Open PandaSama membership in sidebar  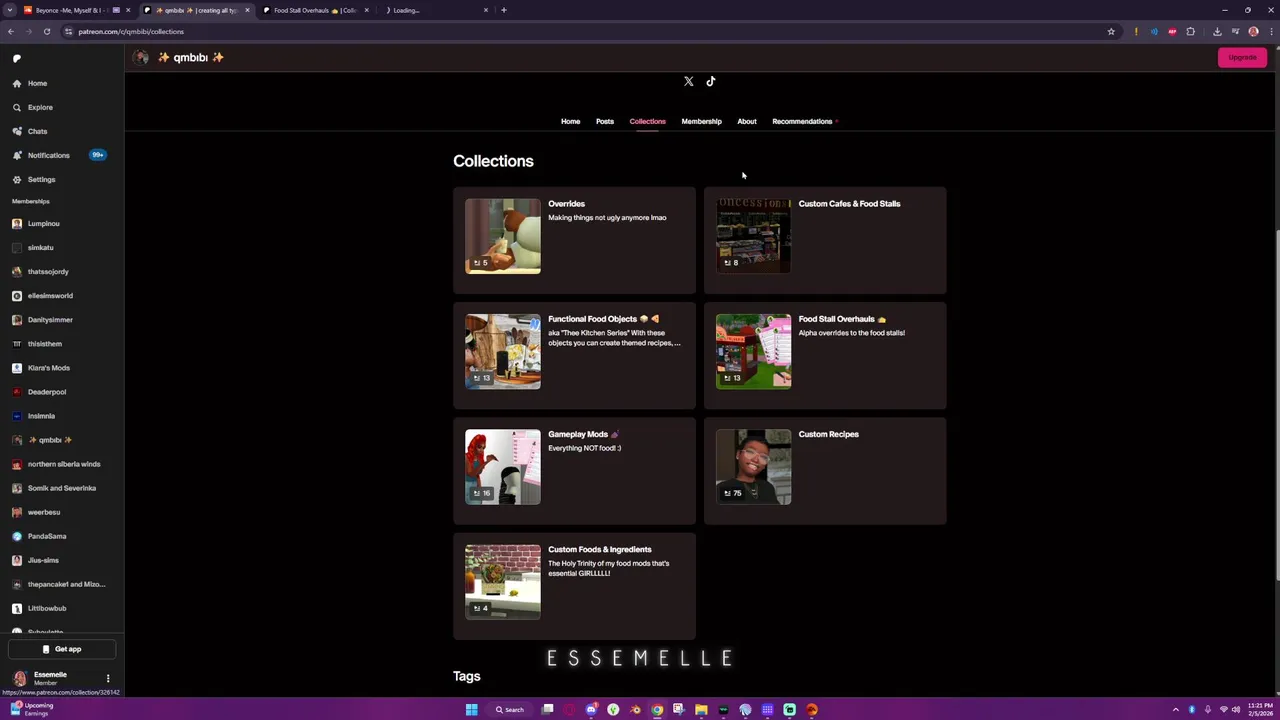coord(46,536)
